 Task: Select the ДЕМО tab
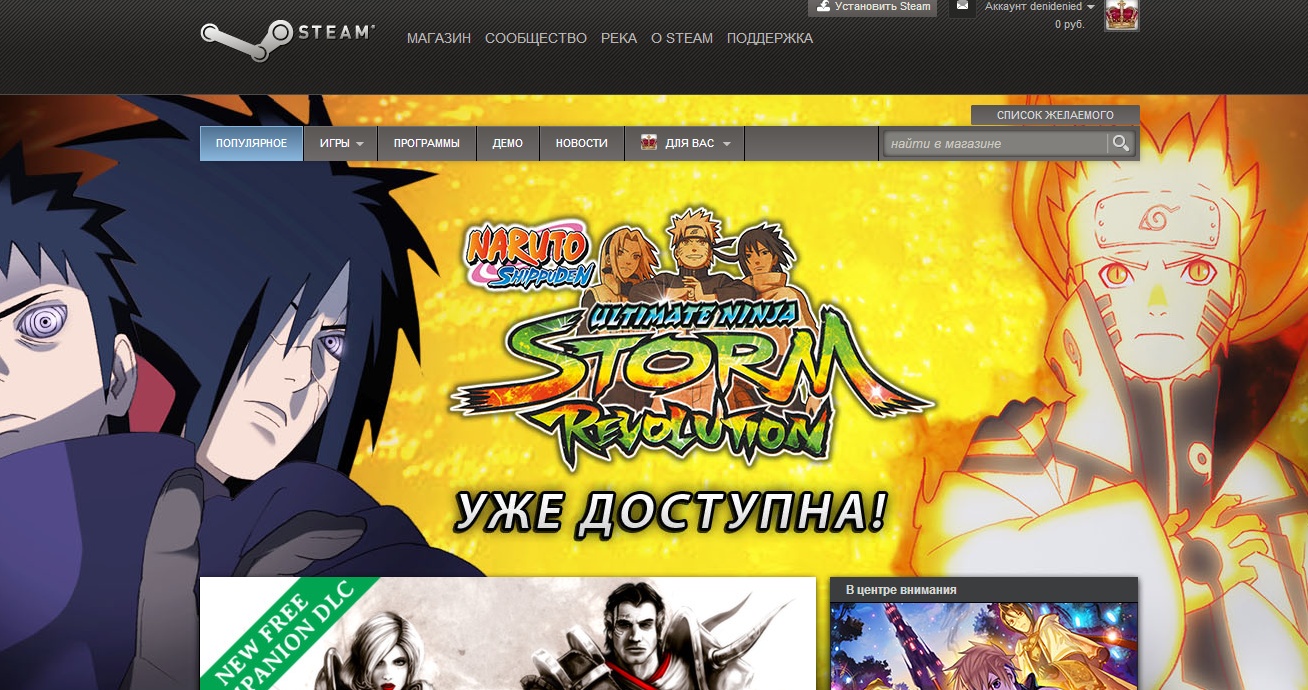pos(508,143)
